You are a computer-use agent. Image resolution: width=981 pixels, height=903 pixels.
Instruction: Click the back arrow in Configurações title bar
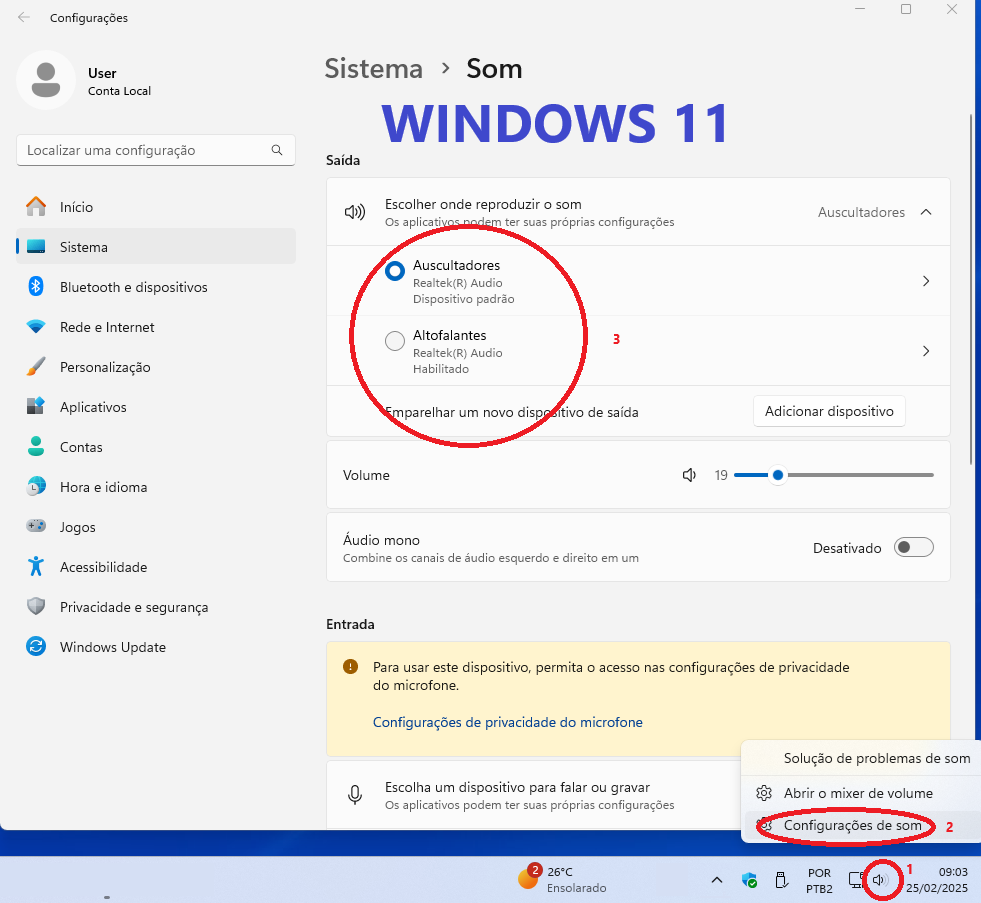coord(24,17)
